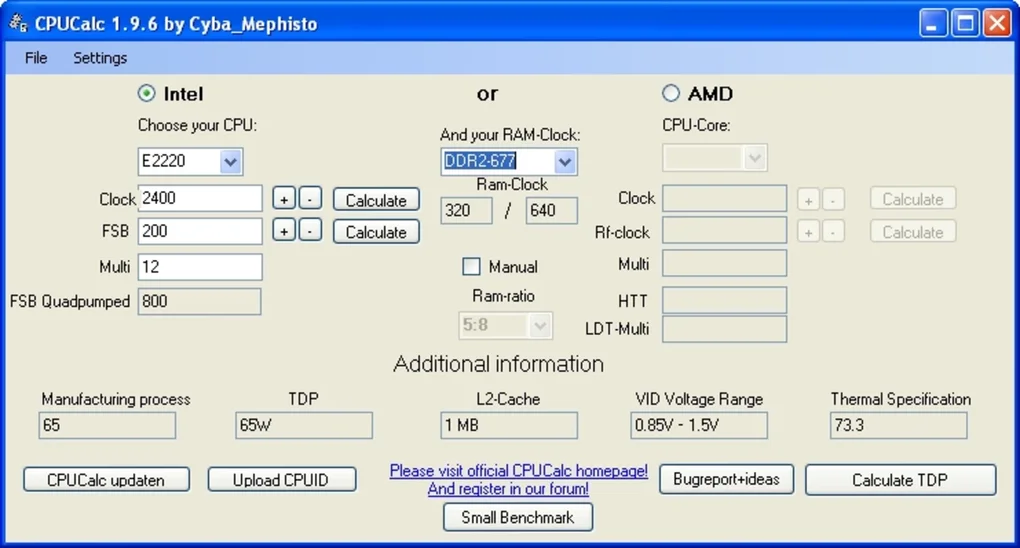Click Calculate next to Clock field
The width and height of the screenshot is (1020, 548).
click(x=376, y=200)
